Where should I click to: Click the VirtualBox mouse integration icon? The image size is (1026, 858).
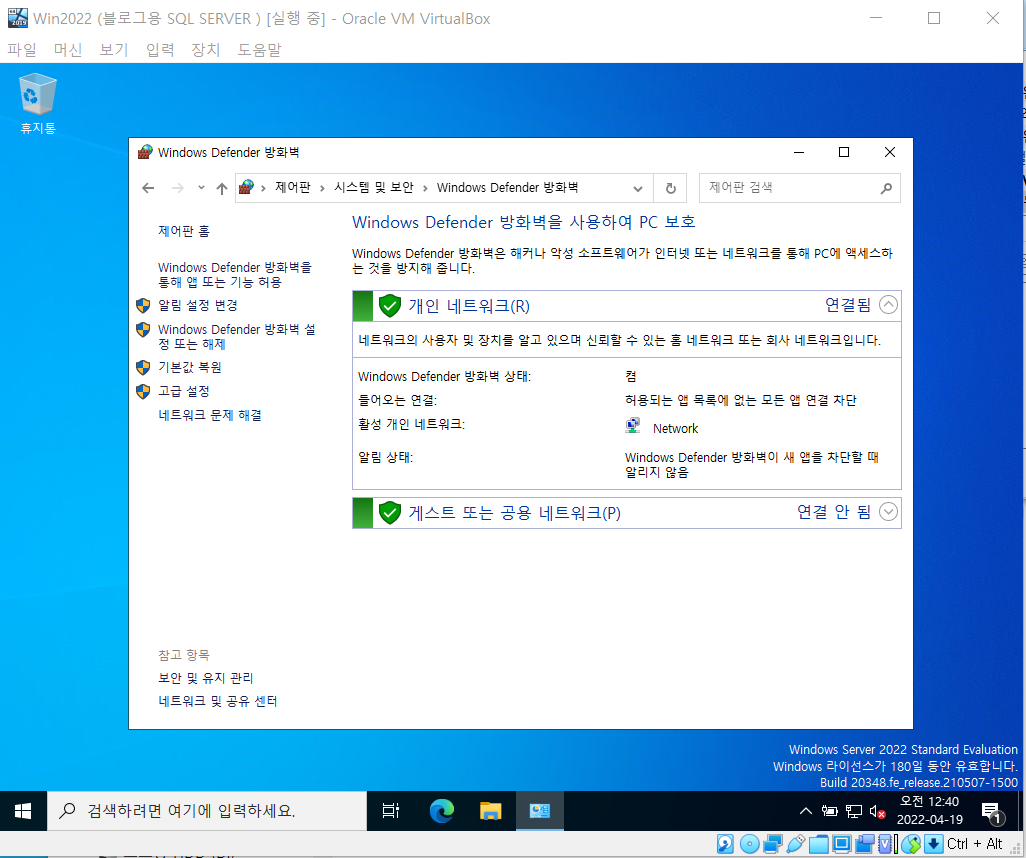click(911, 844)
